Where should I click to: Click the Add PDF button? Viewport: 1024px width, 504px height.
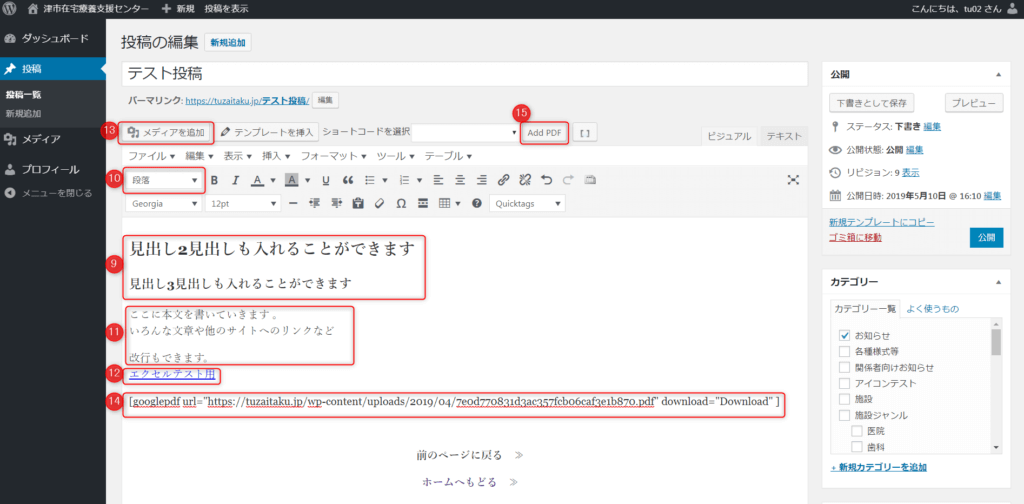(x=545, y=132)
